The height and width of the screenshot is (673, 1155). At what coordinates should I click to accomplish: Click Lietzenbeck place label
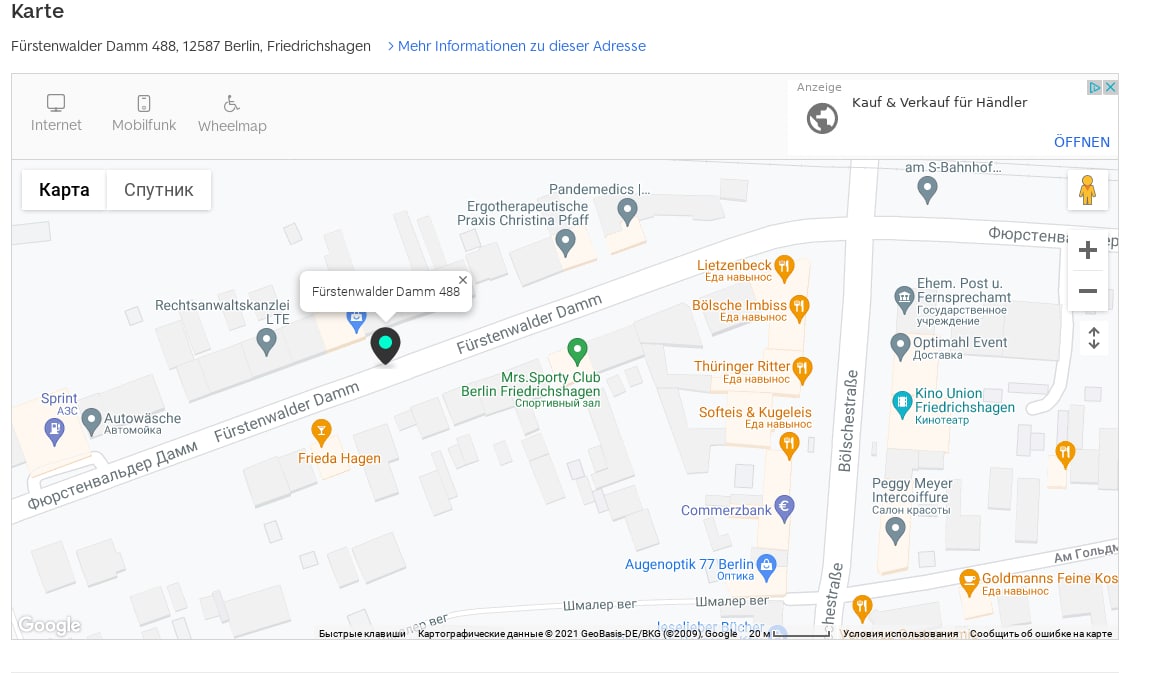[x=734, y=265]
